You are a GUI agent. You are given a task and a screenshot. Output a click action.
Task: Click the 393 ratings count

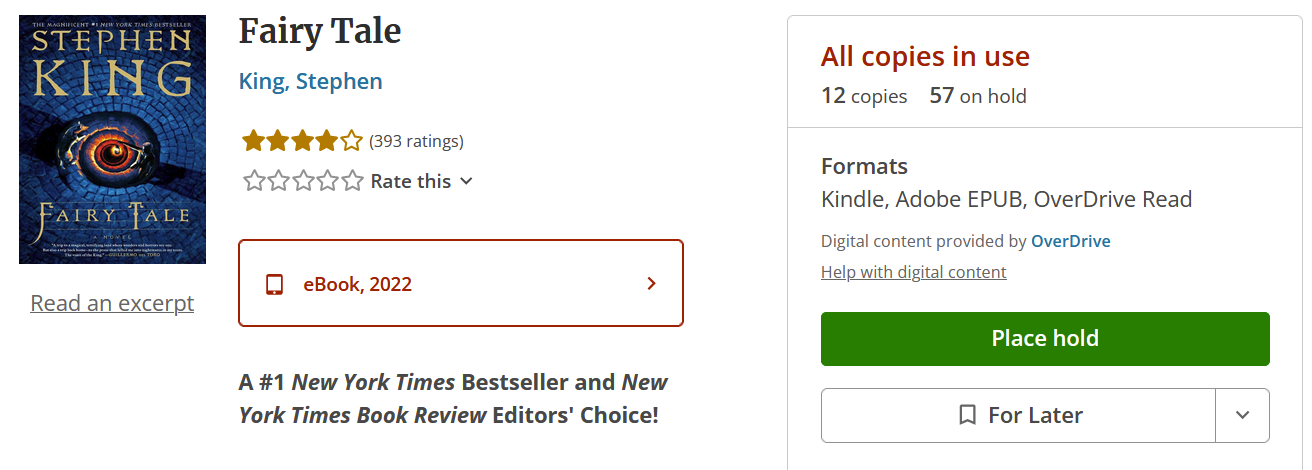416,141
